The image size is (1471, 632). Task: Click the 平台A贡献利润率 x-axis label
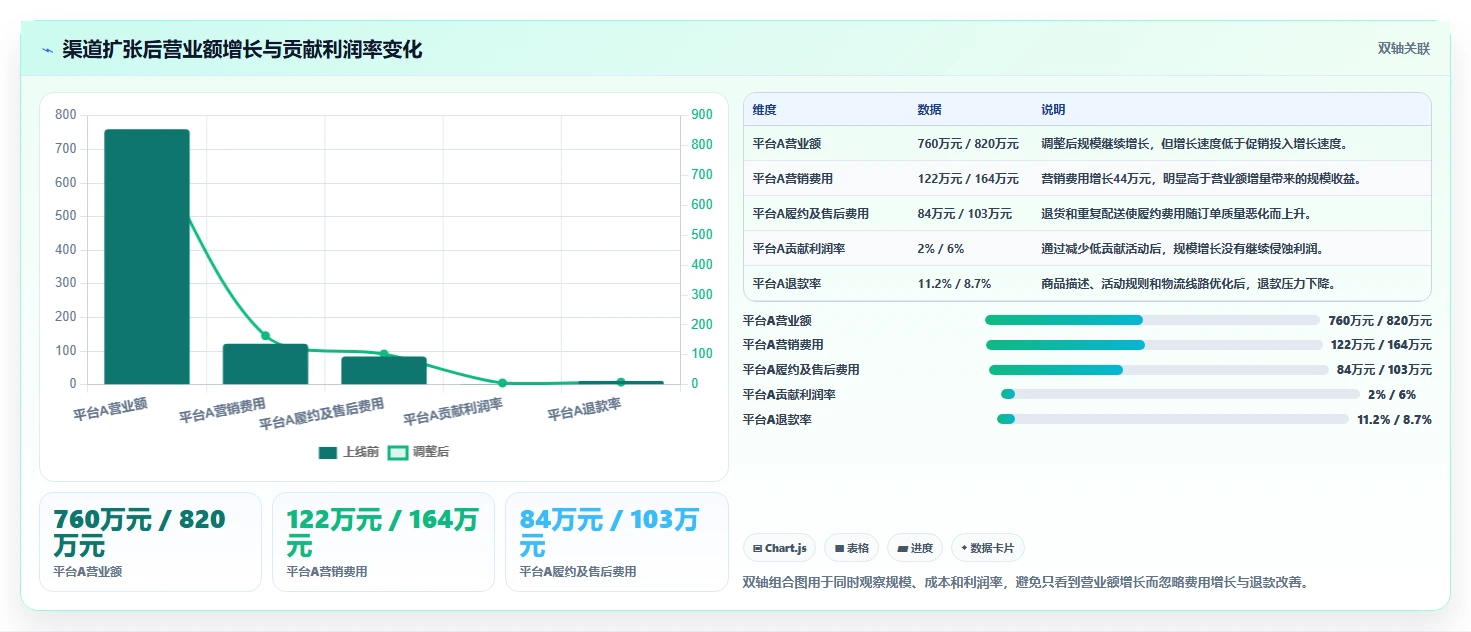(453, 412)
